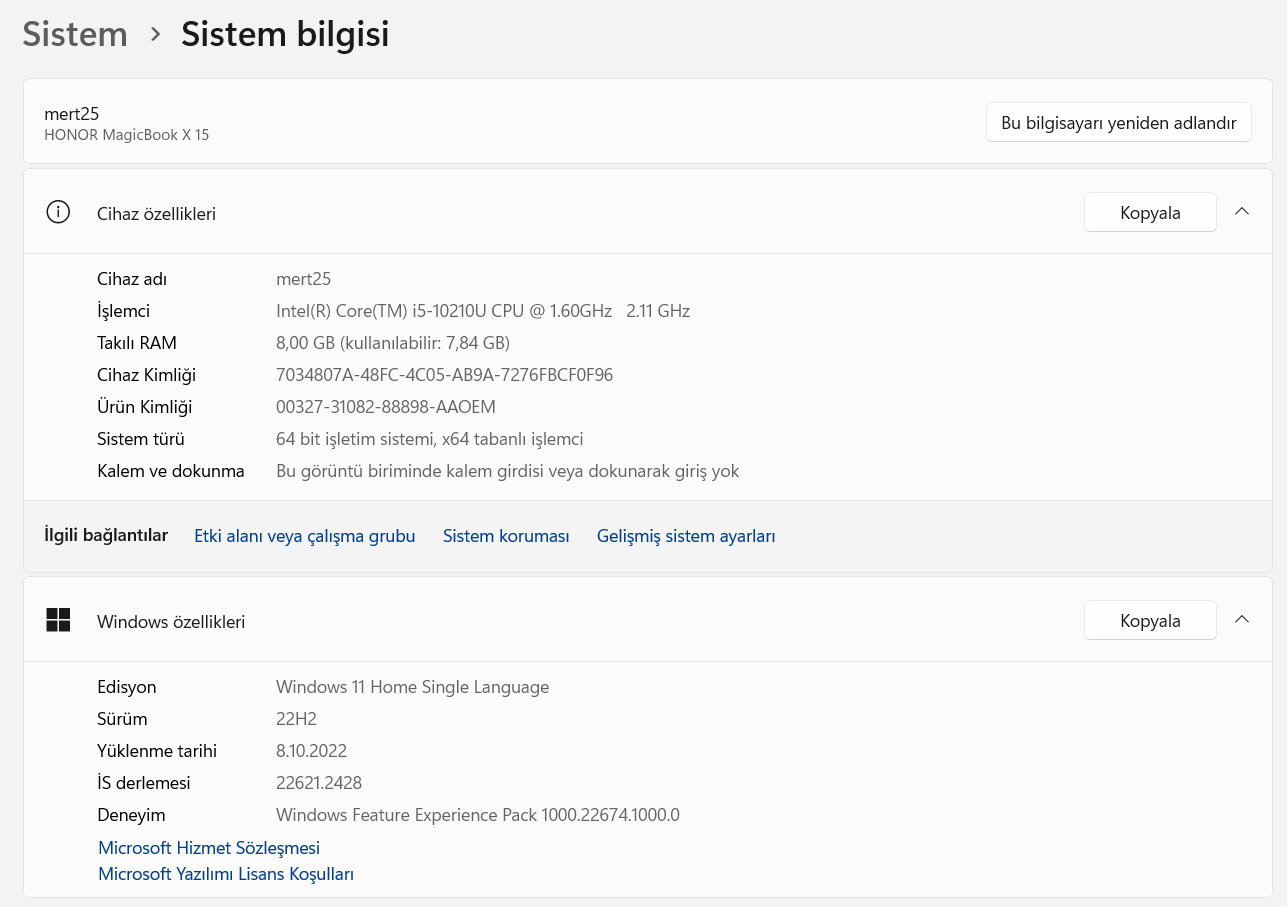Click the install date 8.10.2022
Image resolution: width=1287 pixels, height=907 pixels.
[x=311, y=751]
